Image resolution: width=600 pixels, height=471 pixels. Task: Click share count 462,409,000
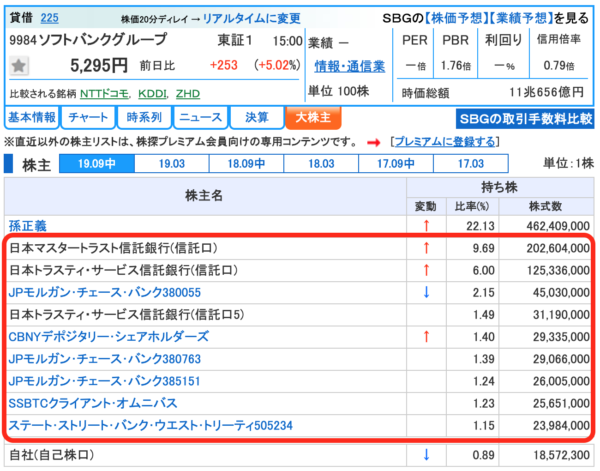click(x=558, y=226)
